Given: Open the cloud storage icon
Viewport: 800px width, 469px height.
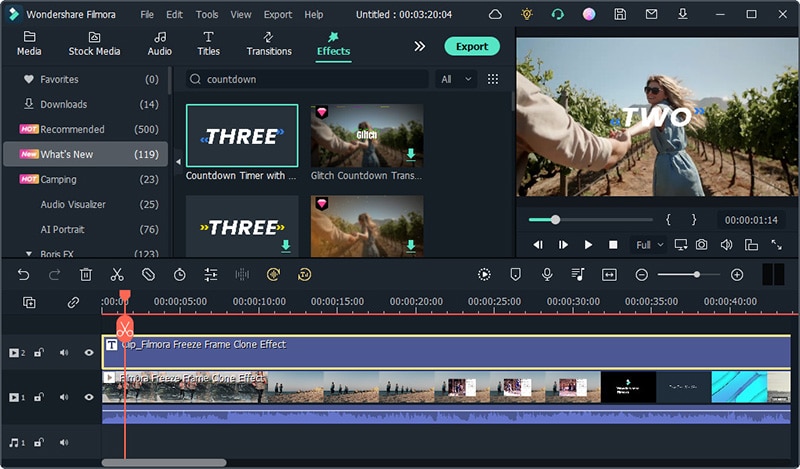Looking at the screenshot, I should pos(495,14).
